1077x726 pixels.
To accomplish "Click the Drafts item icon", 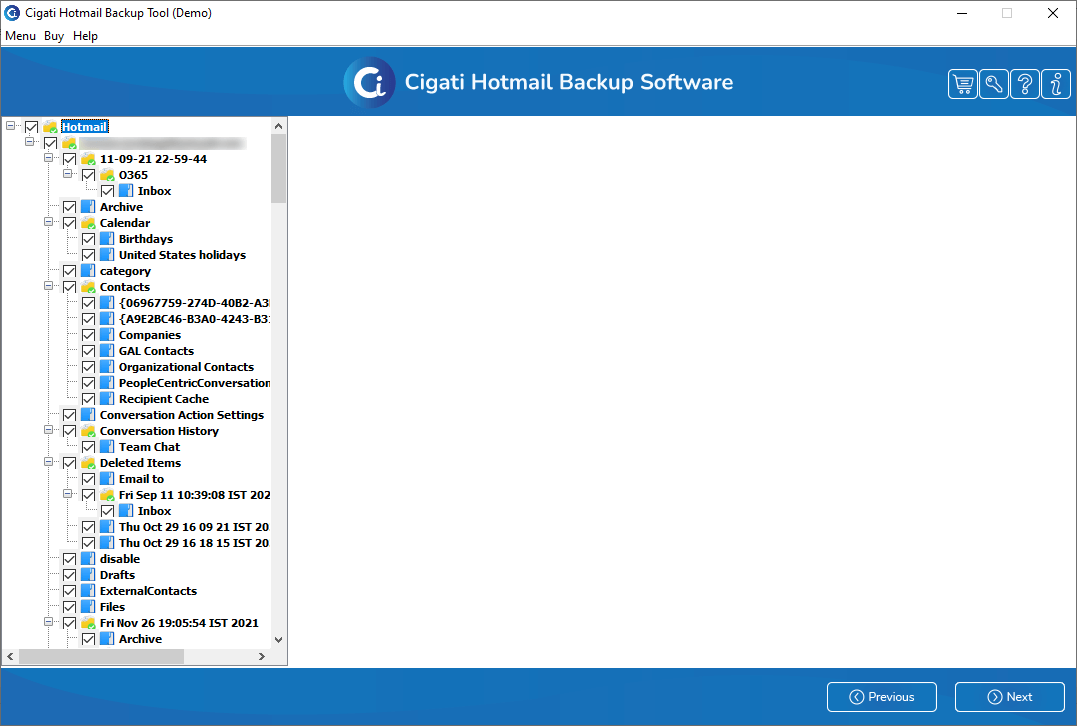I will (x=88, y=575).
